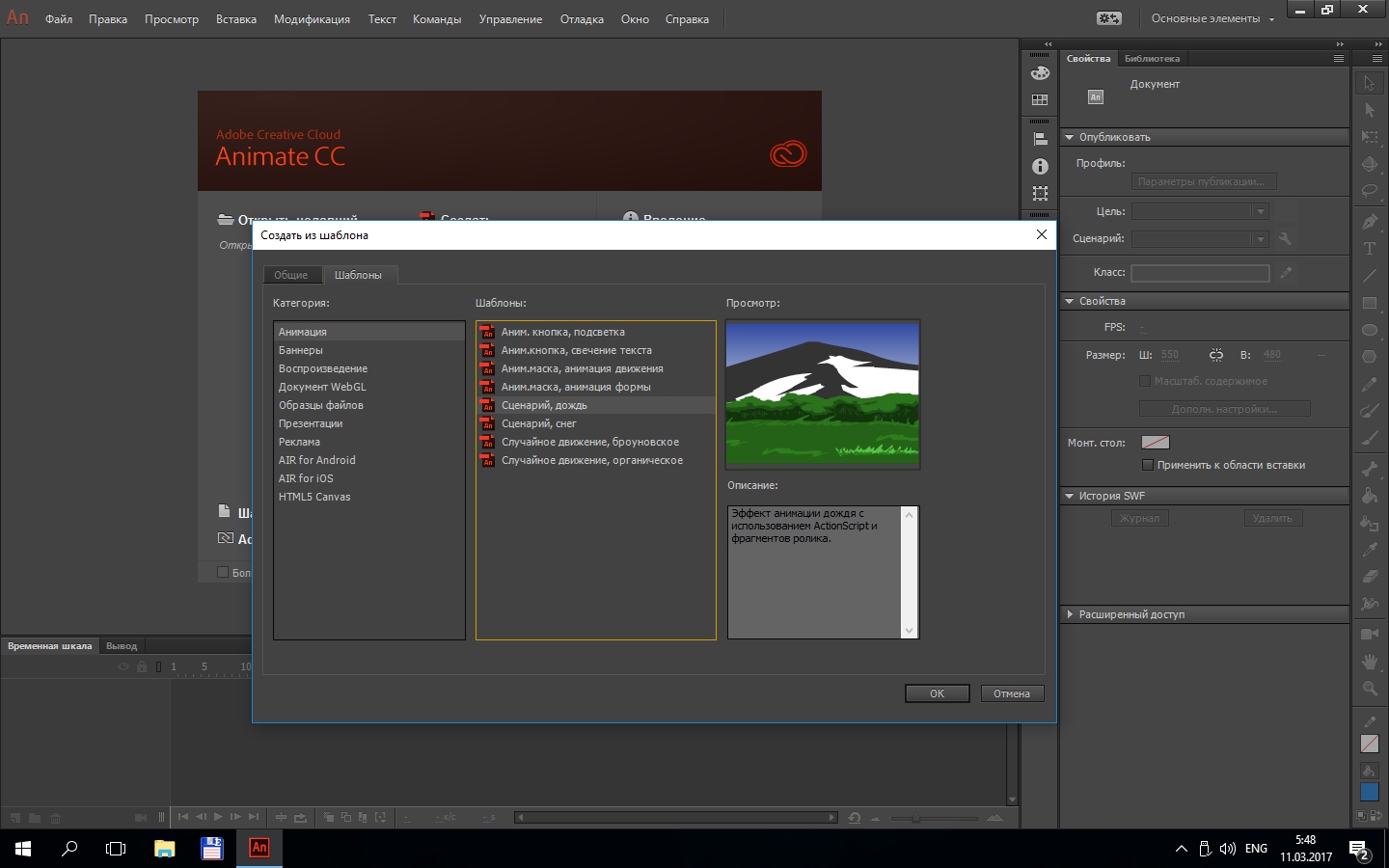Enable Применить к области вставки checkbox
Image resolution: width=1389 pixels, height=868 pixels.
coord(1147,465)
